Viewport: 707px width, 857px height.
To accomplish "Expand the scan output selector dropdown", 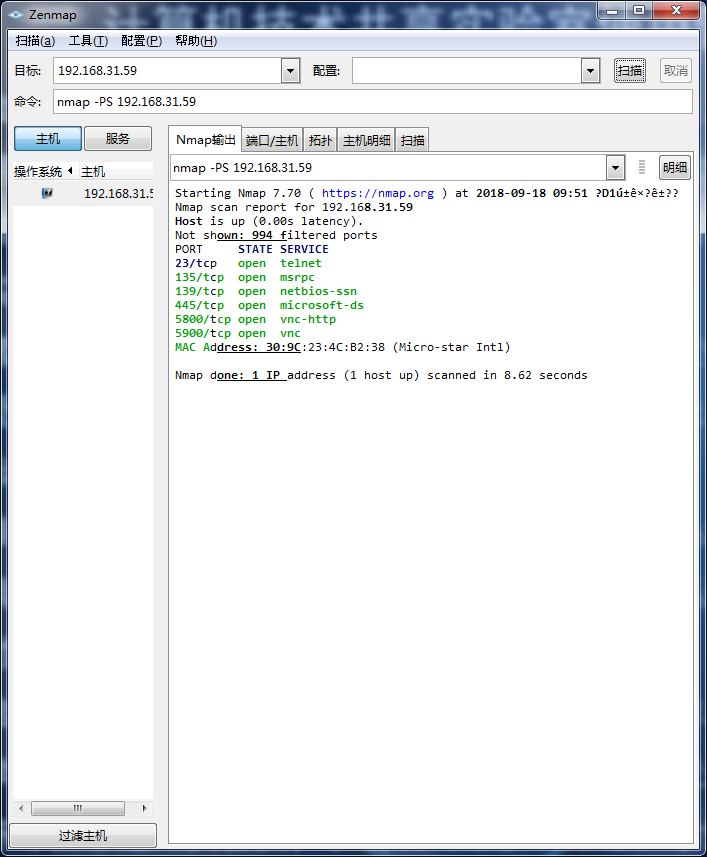I will (615, 168).
